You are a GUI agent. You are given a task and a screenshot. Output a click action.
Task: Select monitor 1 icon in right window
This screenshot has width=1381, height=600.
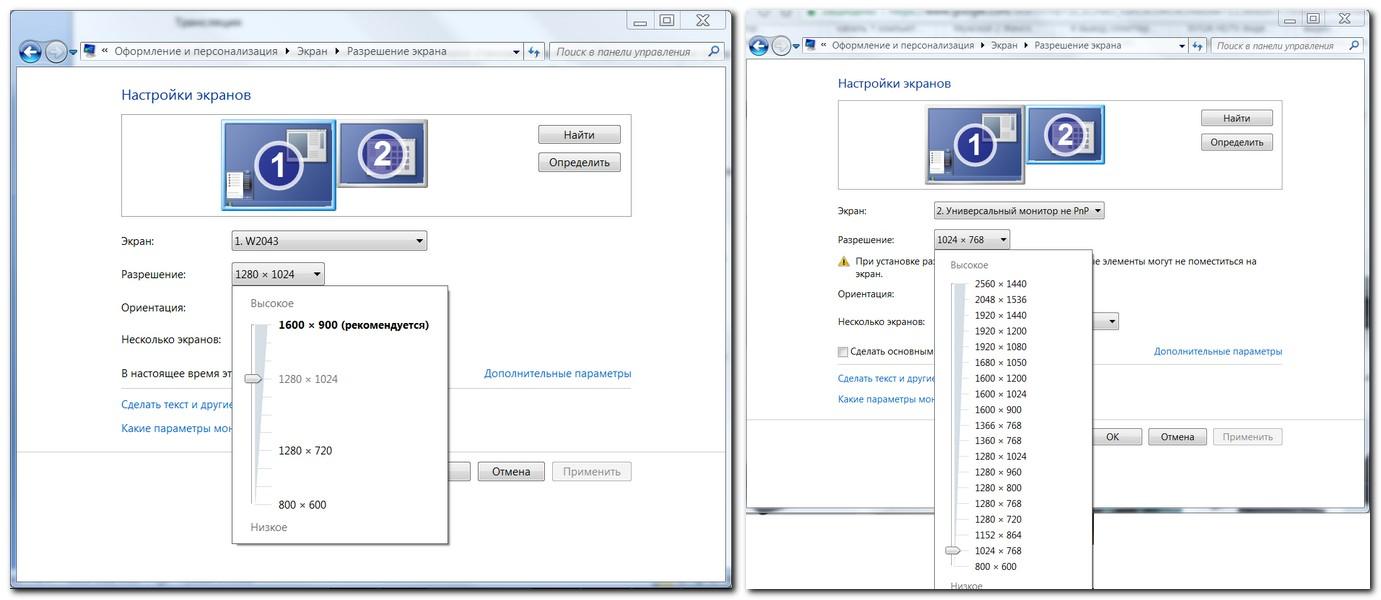click(974, 146)
